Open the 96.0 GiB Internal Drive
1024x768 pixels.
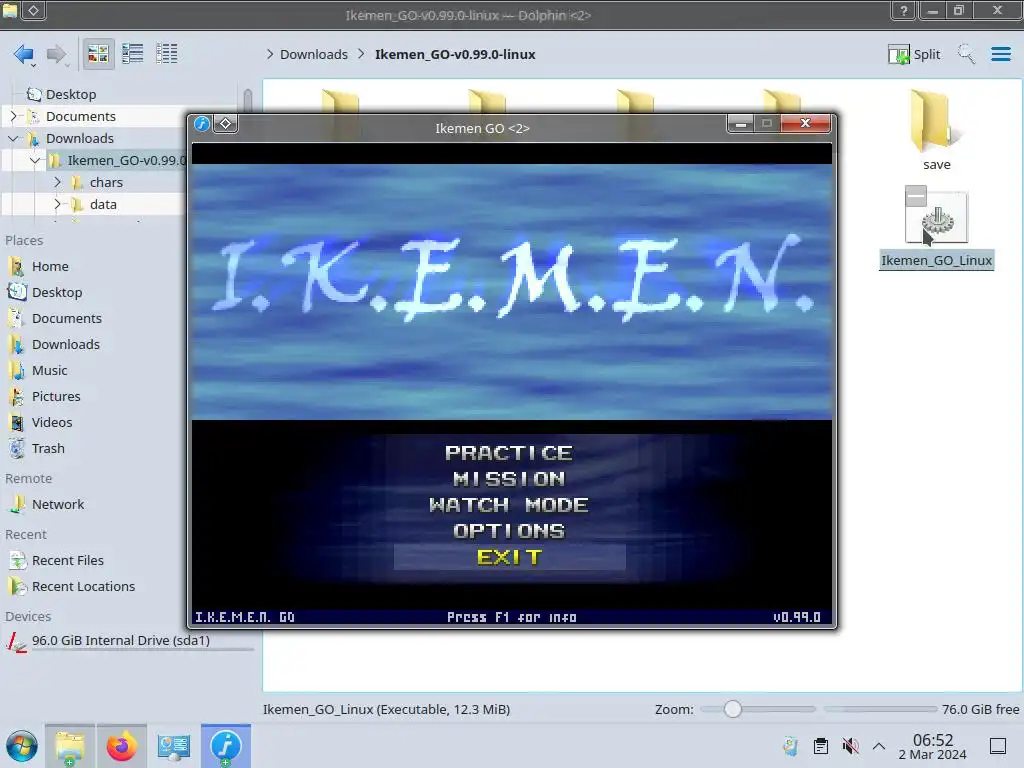click(x=120, y=641)
